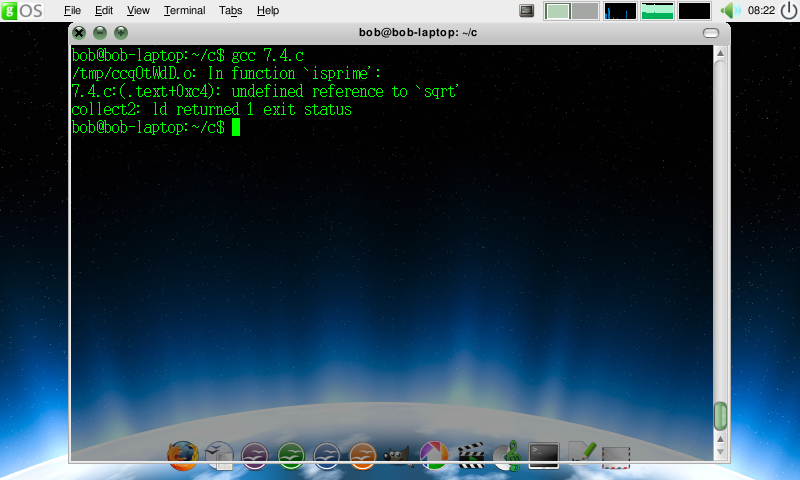Close the terminal window
Image resolution: width=800 pixels, height=480 pixels.
point(79,33)
